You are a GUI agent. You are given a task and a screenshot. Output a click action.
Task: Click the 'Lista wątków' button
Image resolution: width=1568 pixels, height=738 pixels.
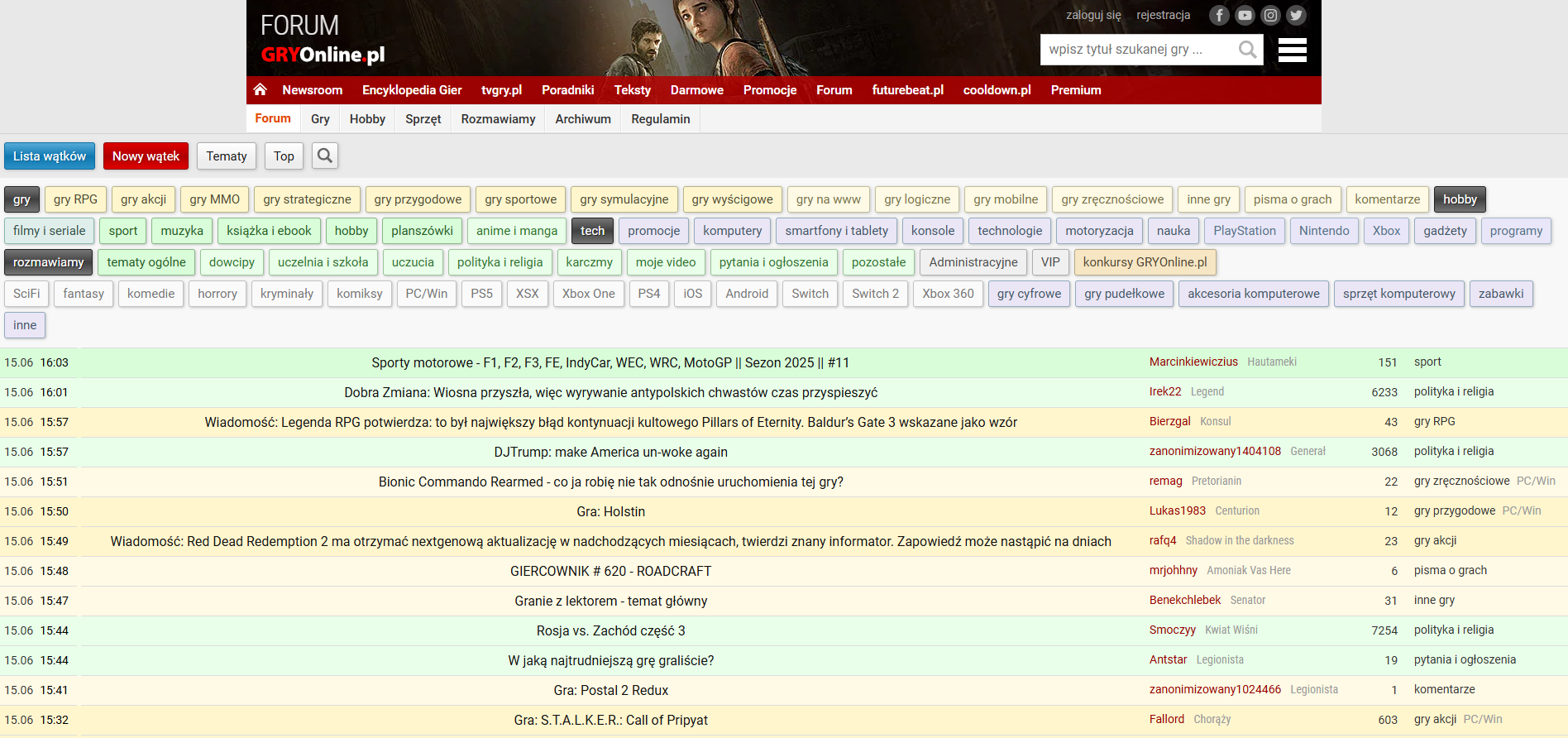(50, 156)
